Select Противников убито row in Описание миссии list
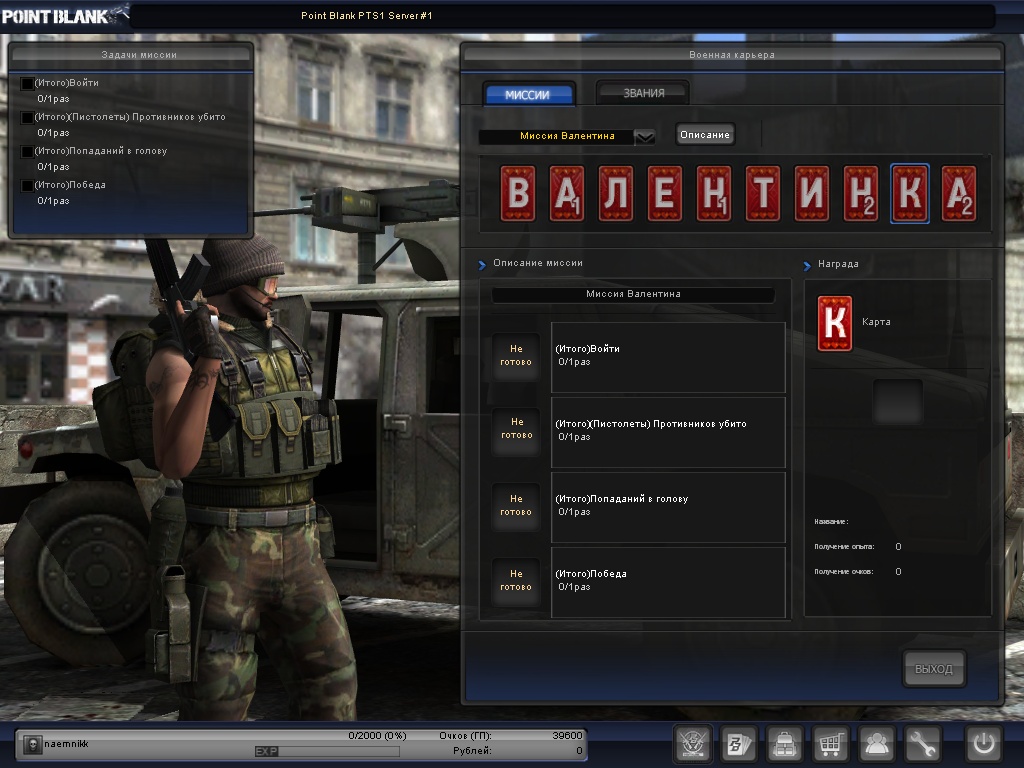Screen dimensions: 1024x768 coord(668,432)
